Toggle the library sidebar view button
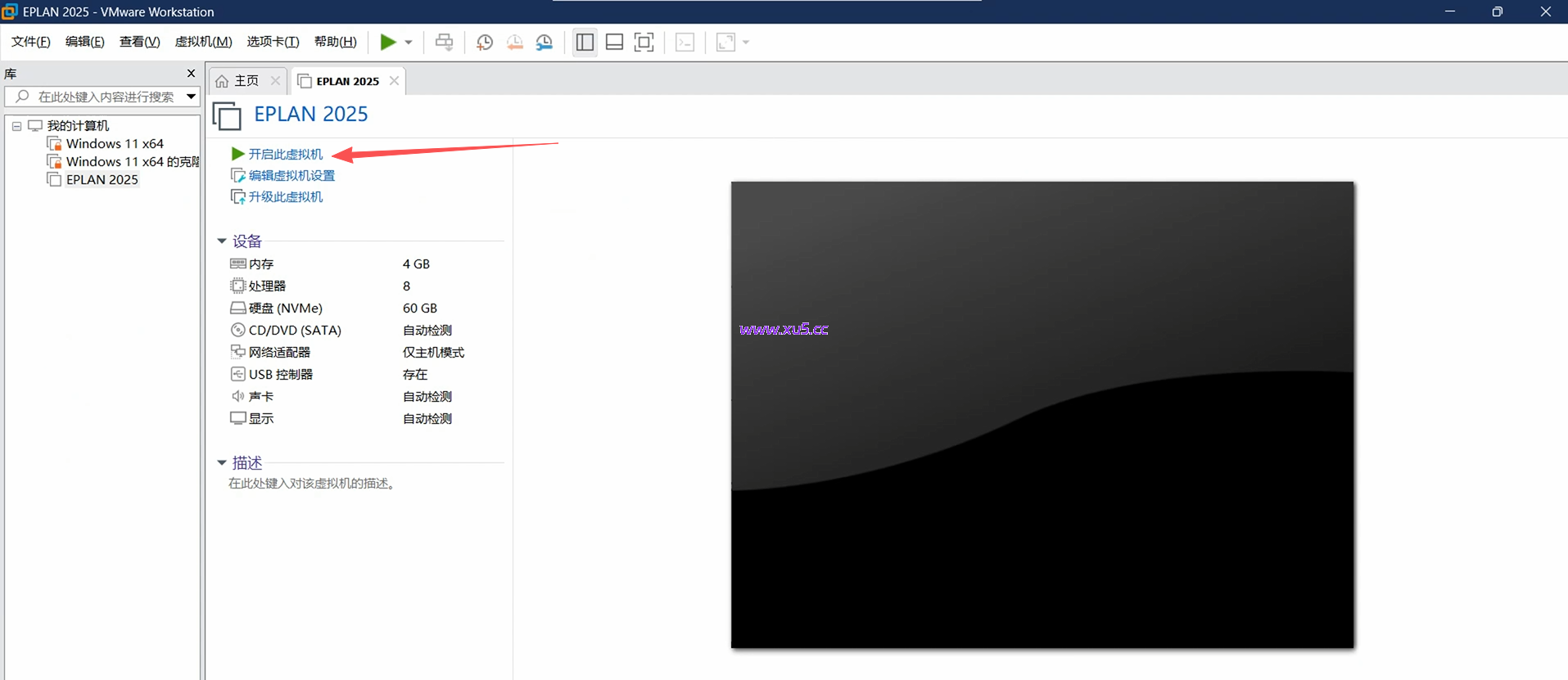The height and width of the screenshot is (680, 1568). (585, 43)
